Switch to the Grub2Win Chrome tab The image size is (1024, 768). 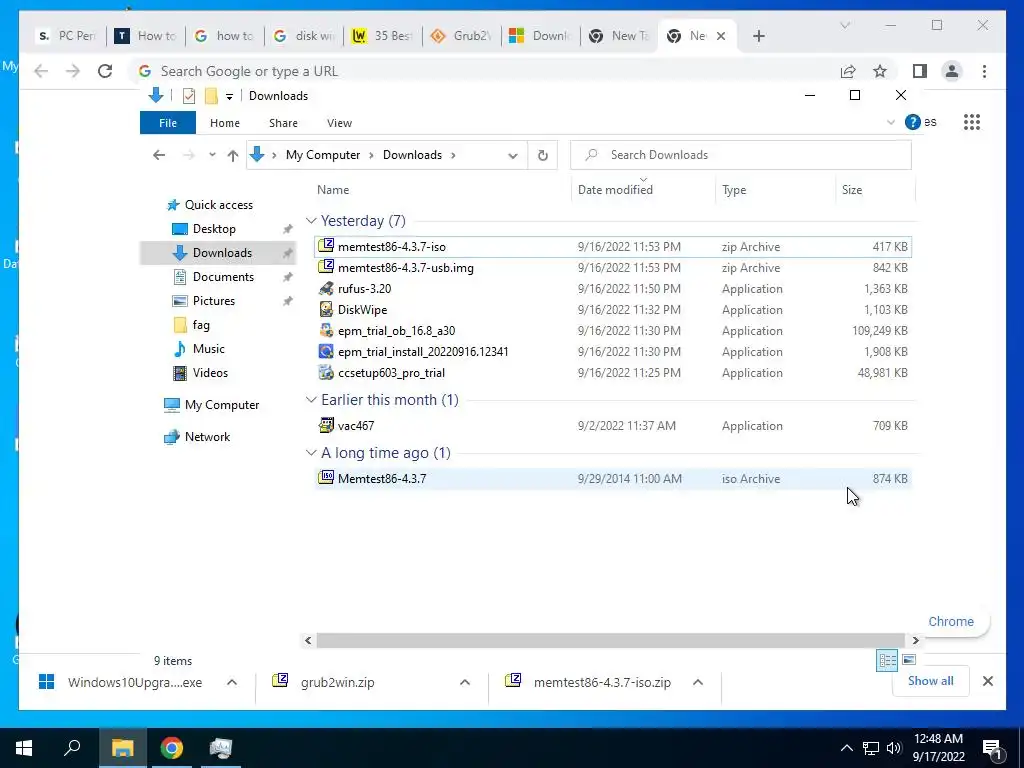[x=462, y=36]
